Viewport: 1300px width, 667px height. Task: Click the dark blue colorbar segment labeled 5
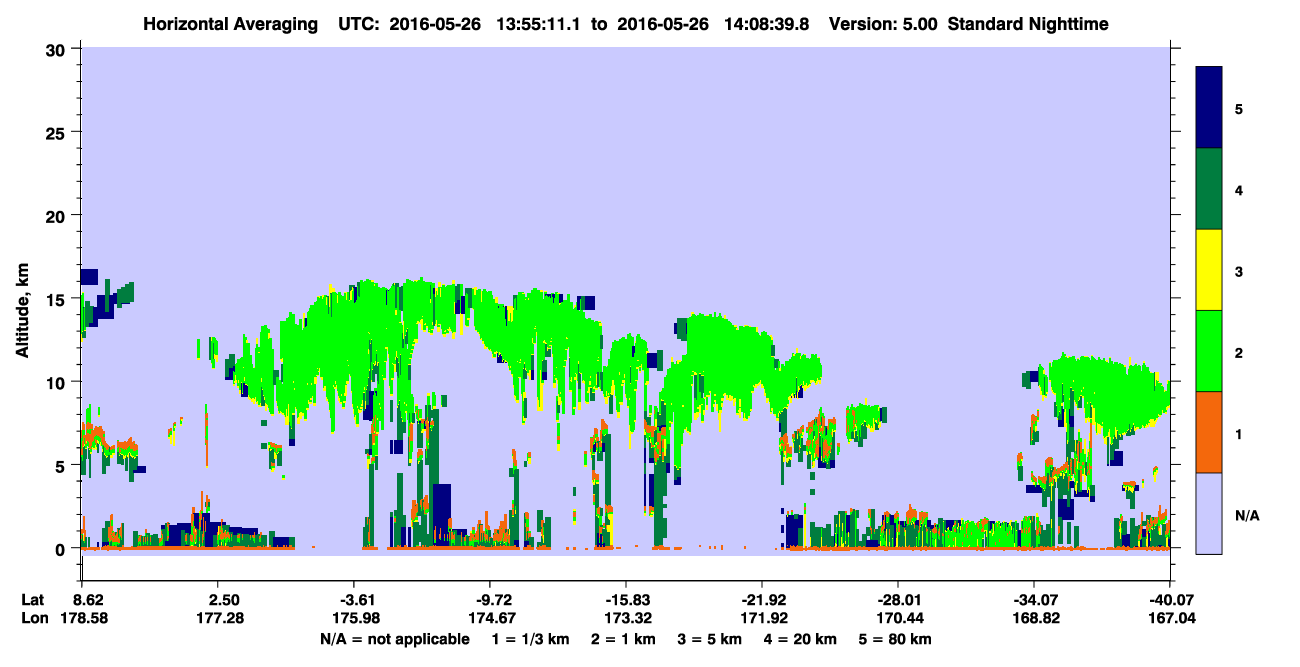point(1209,108)
